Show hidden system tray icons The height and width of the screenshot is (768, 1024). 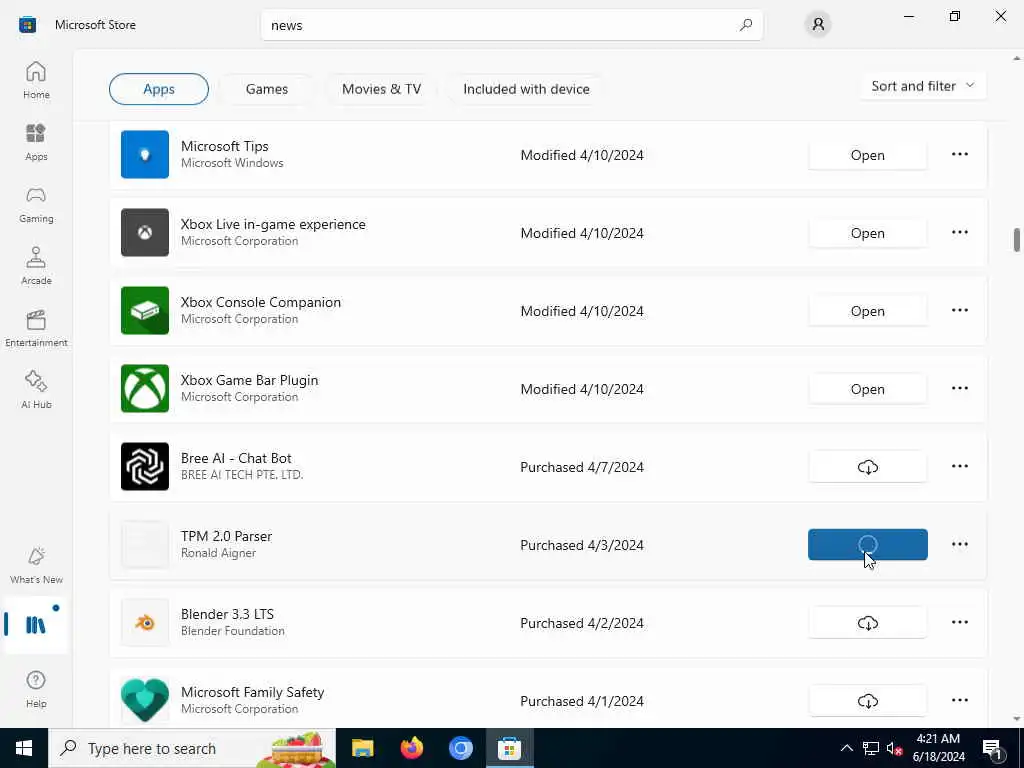click(x=846, y=748)
